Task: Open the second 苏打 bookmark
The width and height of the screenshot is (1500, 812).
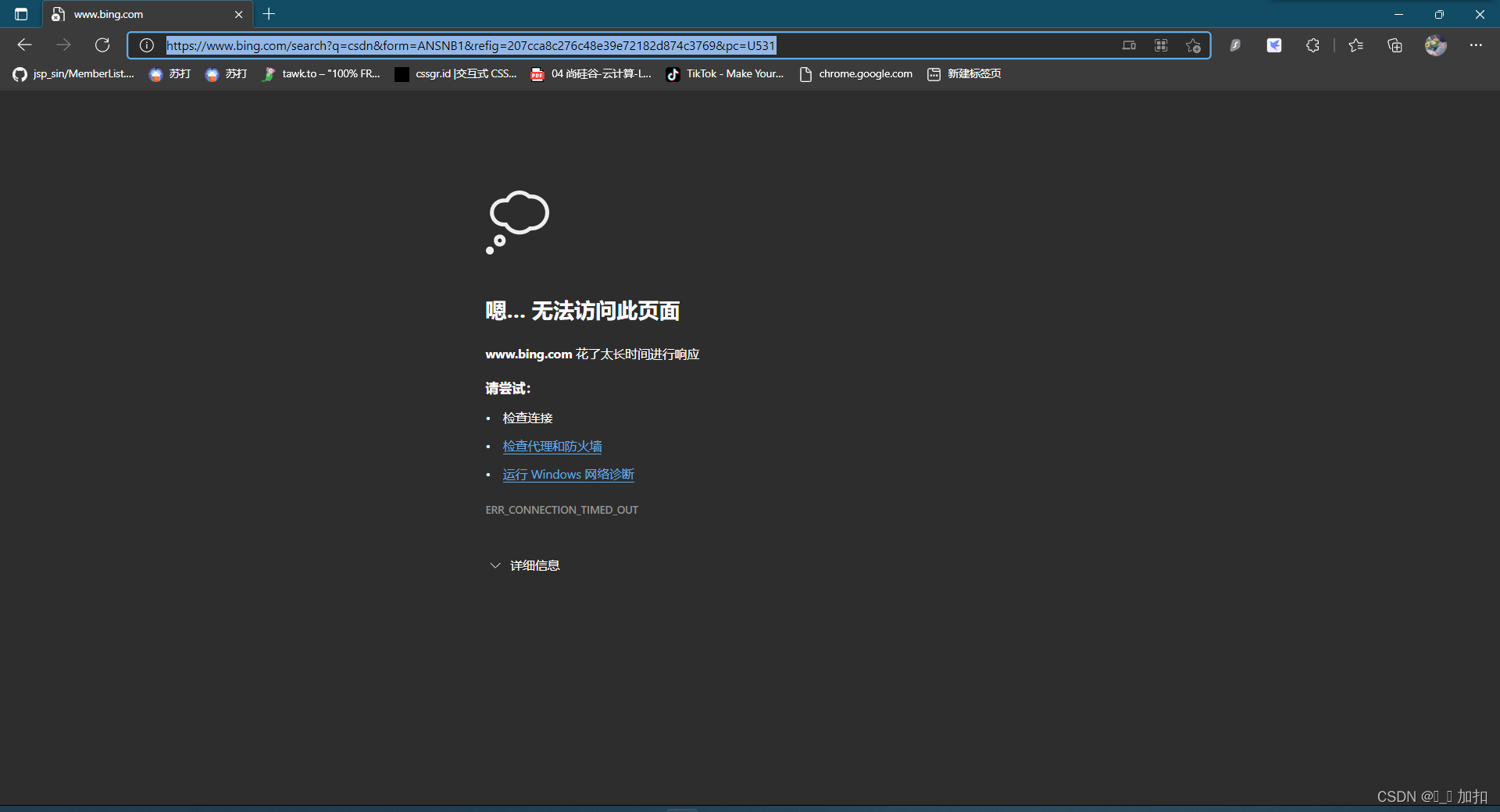Action: click(x=227, y=73)
